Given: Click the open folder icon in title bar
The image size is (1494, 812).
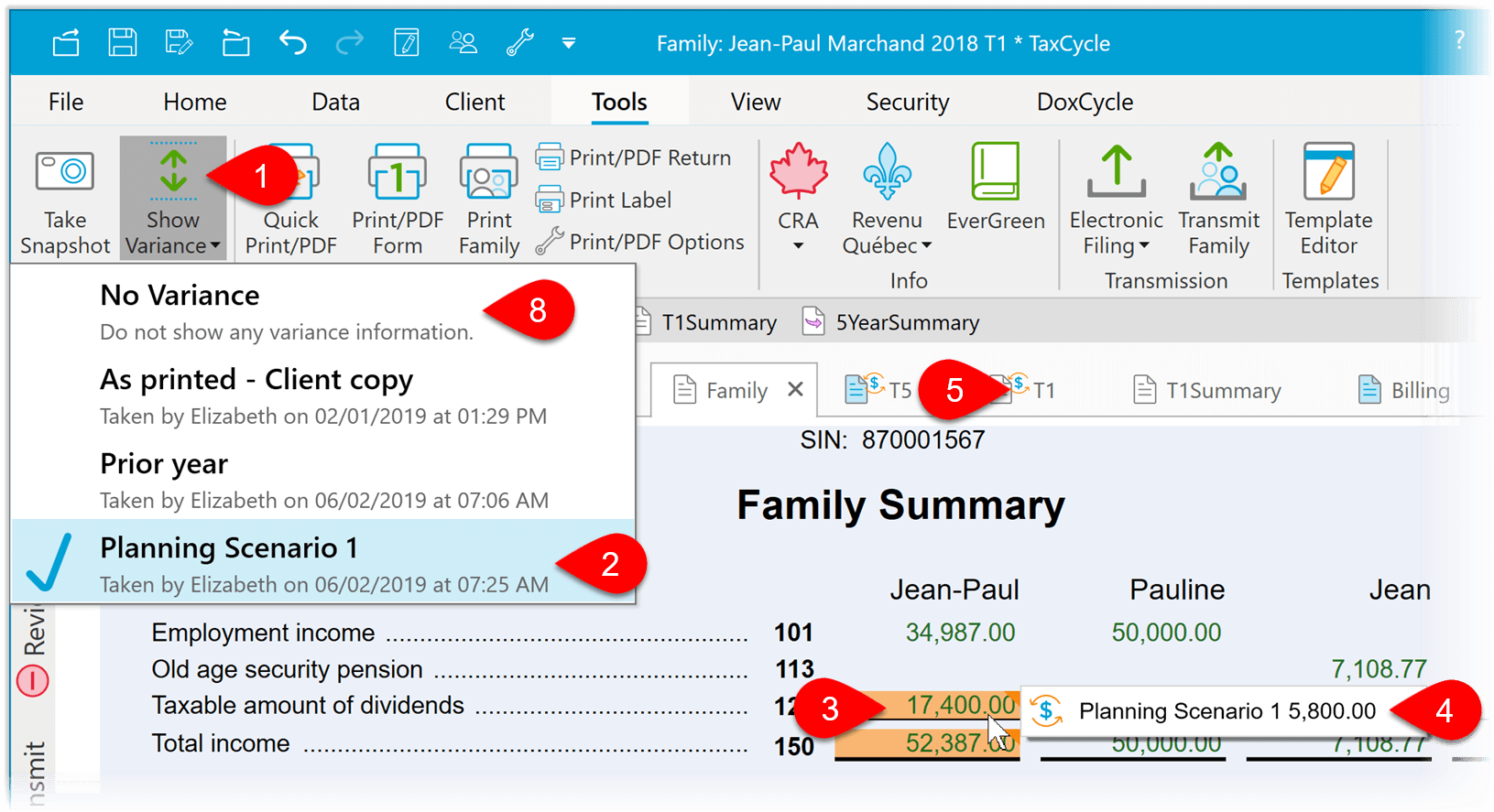Looking at the screenshot, I should 235,42.
